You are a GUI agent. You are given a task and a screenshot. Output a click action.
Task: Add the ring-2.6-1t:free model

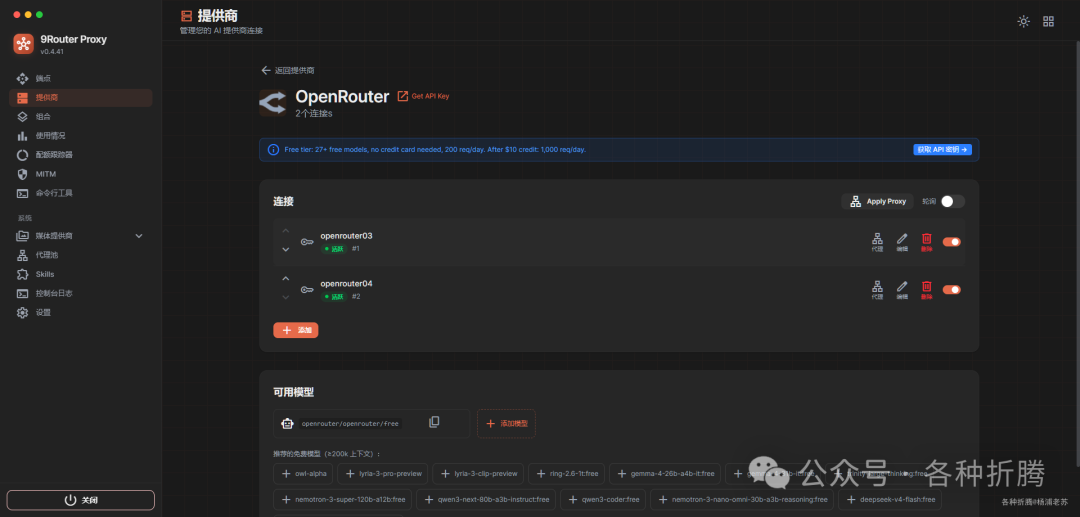coord(567,474)
